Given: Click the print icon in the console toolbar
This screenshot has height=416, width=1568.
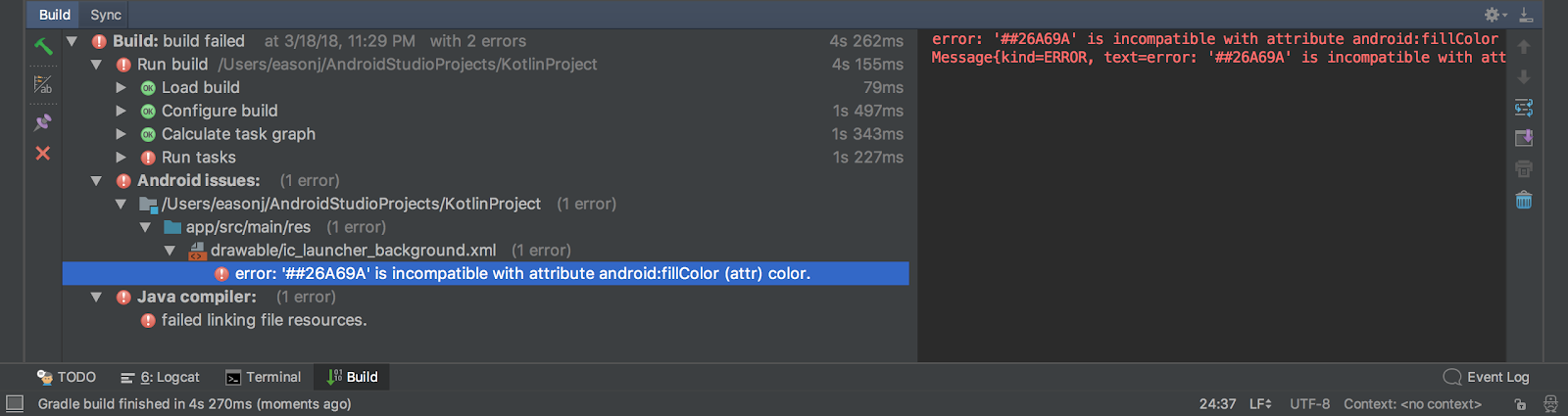Looking at the screenshot, I should (1524, 169).
